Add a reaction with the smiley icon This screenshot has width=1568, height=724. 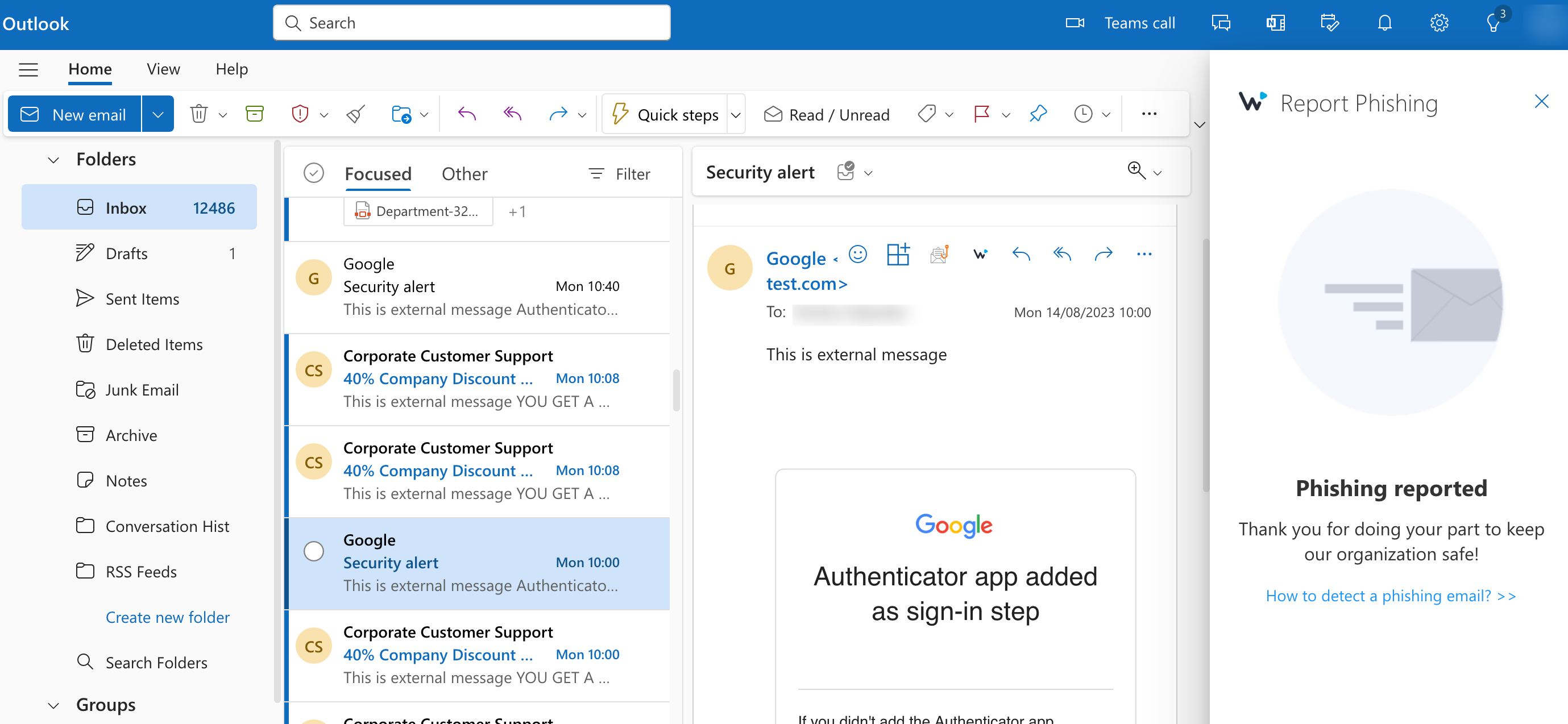(x=857, y=255)
